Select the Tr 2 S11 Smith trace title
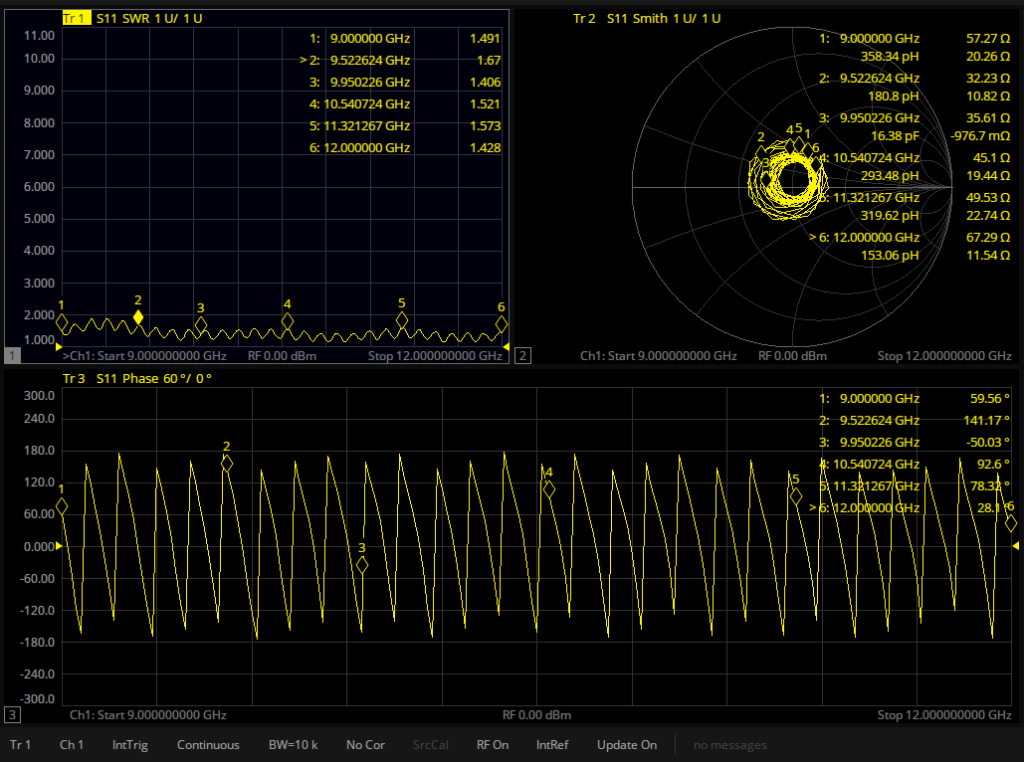 647,18
